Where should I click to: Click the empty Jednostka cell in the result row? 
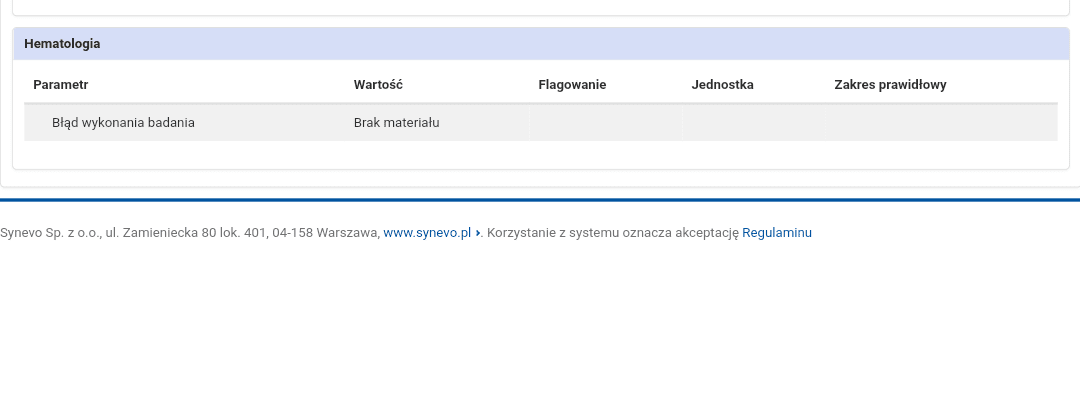point(755,123)
